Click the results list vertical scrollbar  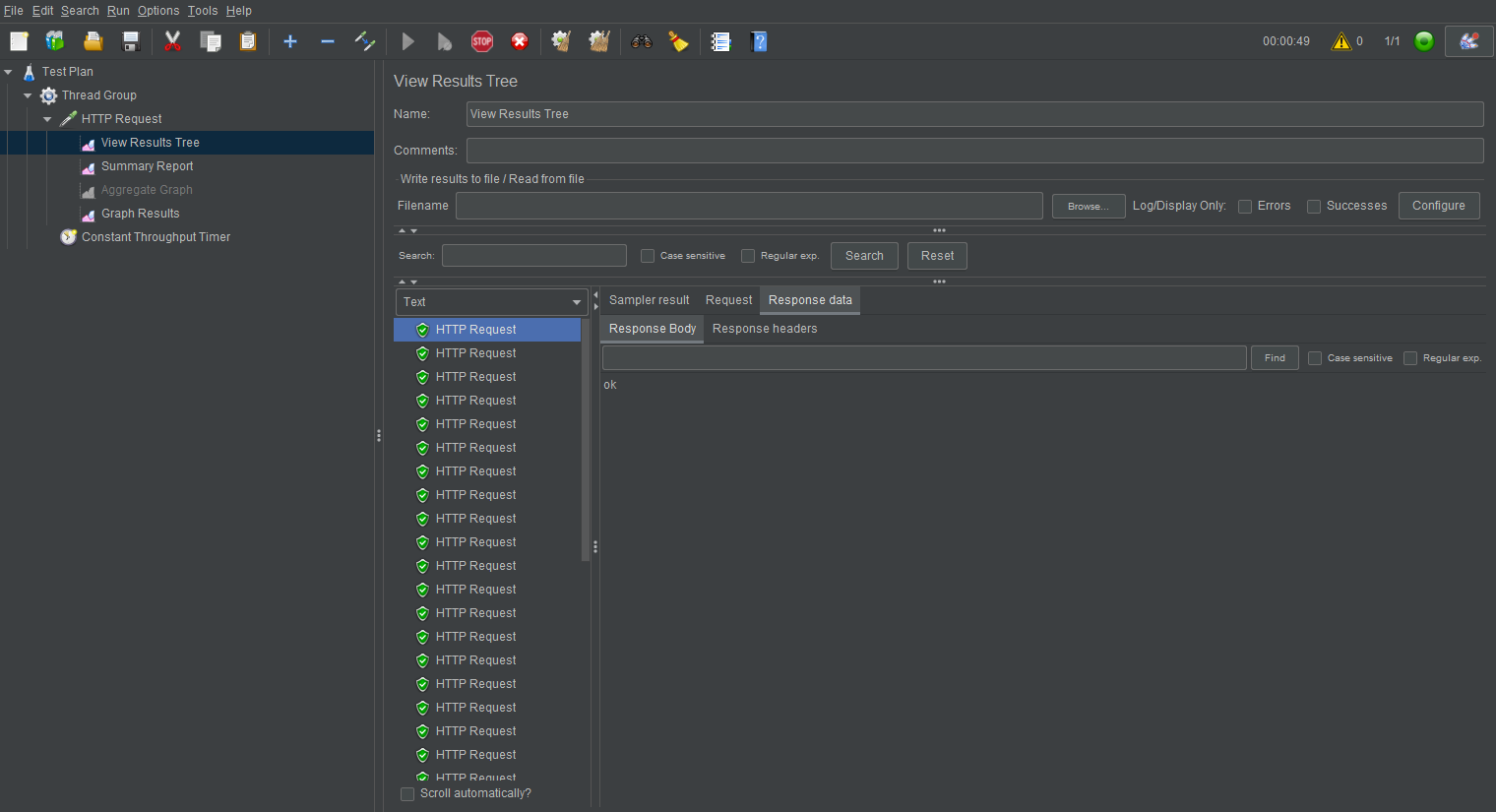[586, 439]
